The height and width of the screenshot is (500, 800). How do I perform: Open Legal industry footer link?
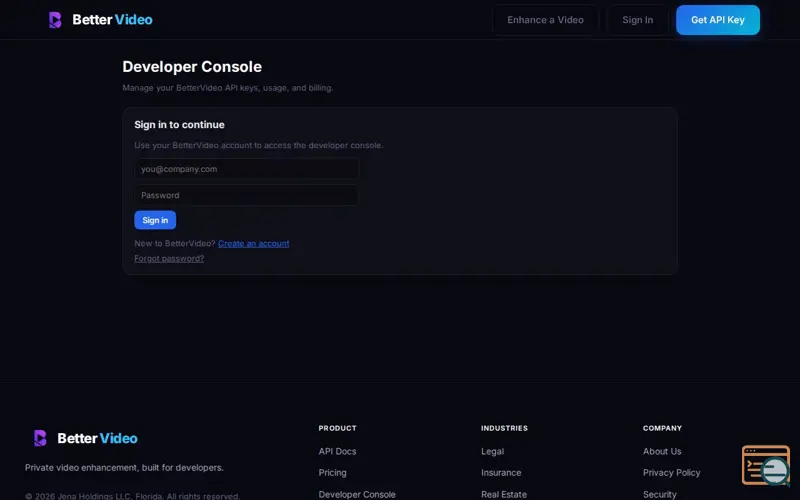(x=492, y=452)
